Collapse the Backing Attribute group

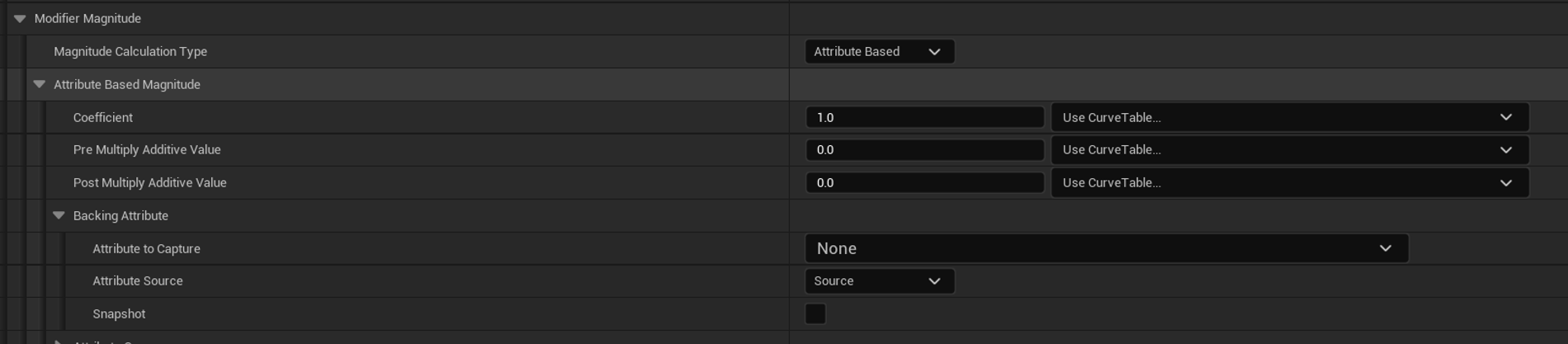(59, 215)
